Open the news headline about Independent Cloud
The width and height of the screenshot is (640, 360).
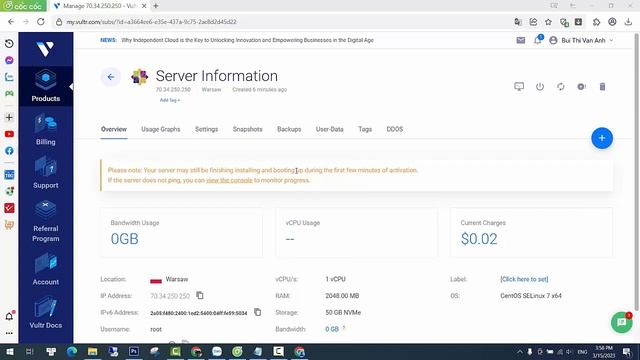pyautogui.click(x=247, y=40)
